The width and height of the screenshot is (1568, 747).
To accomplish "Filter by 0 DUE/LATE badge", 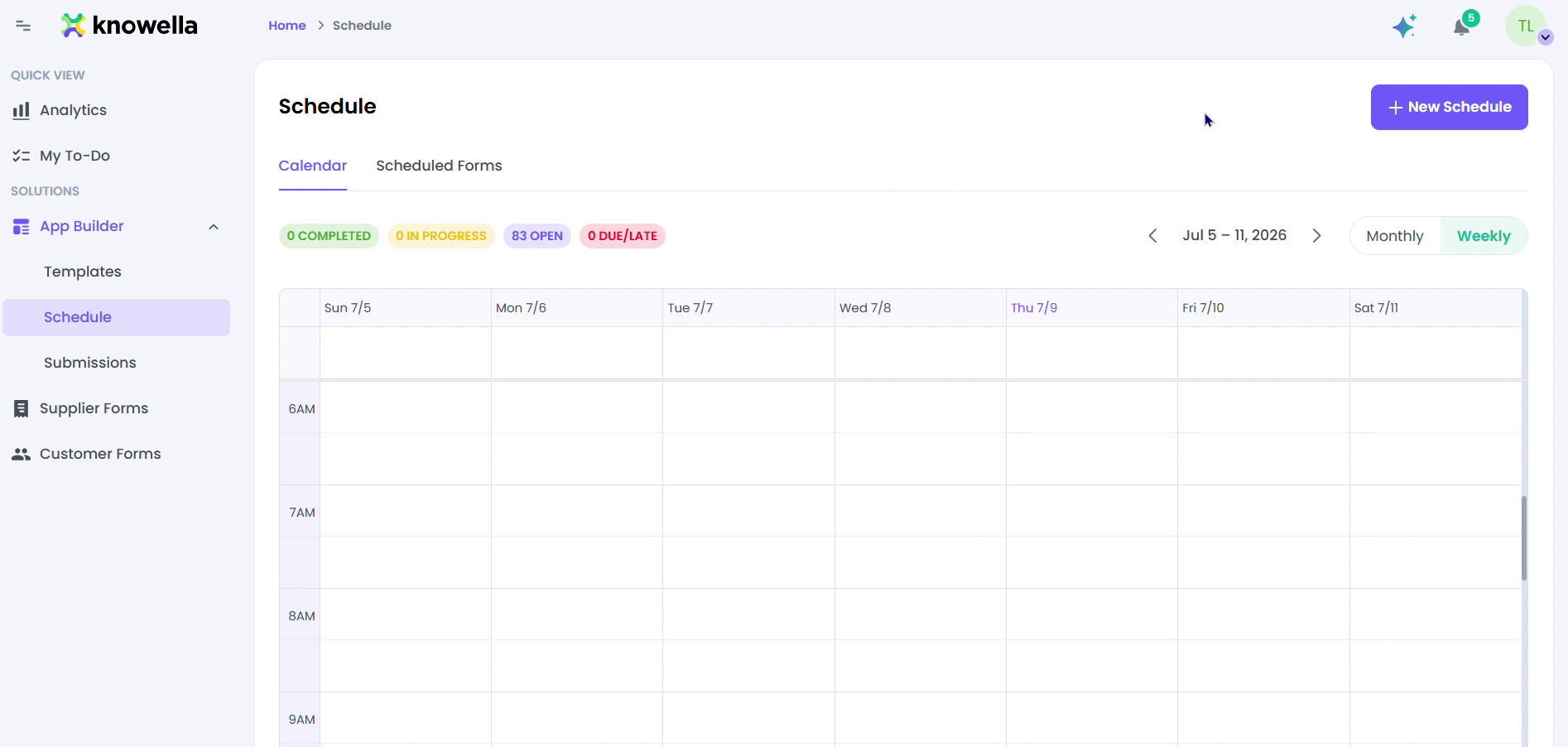I will (623, 236).
